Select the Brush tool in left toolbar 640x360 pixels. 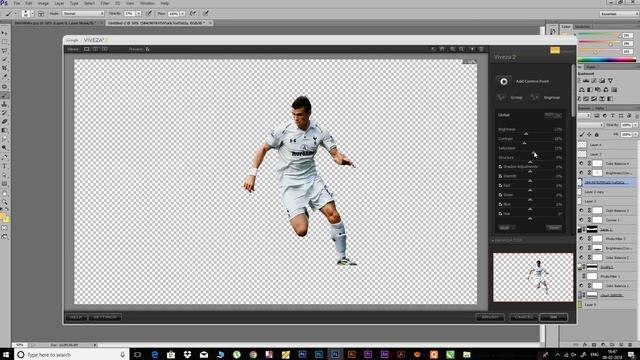(x=4, y=95)
